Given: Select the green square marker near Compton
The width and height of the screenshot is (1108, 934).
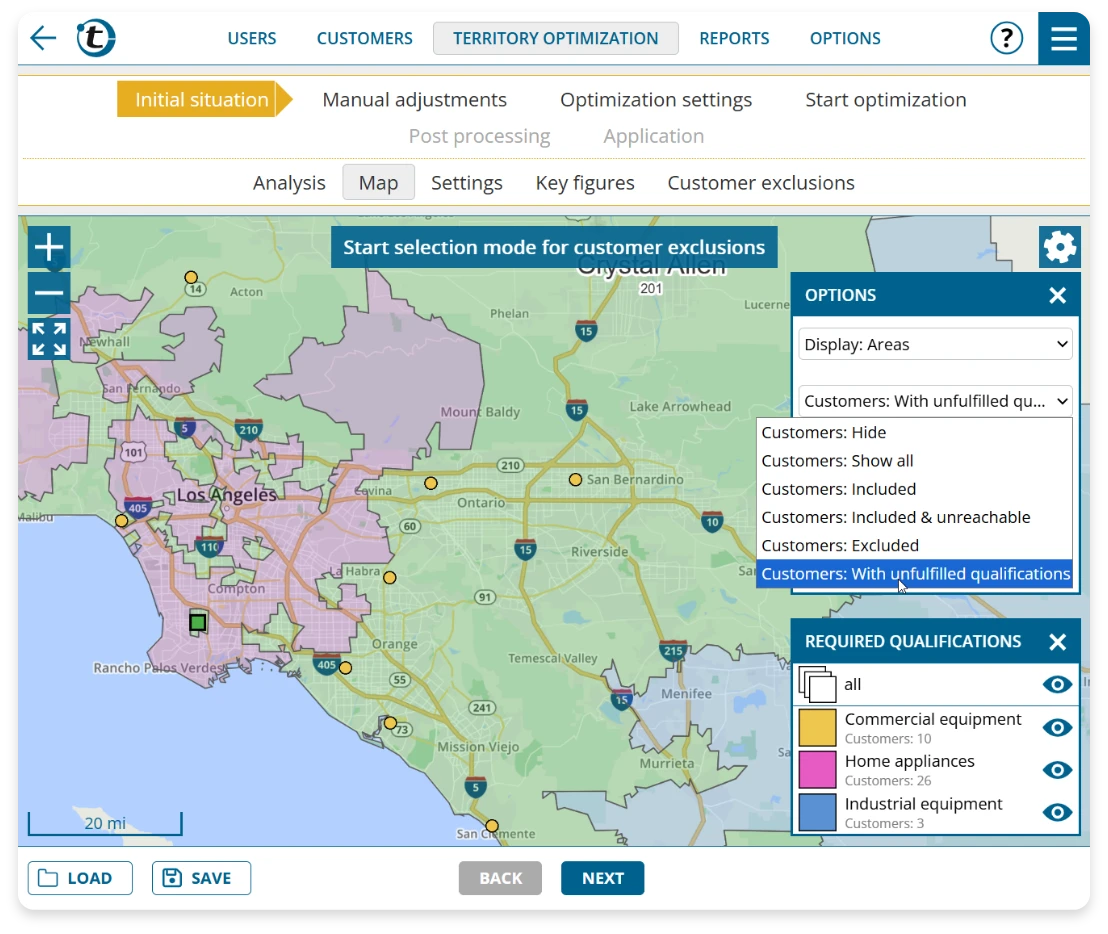Looking at the screenshot, I should click(198, 622).
